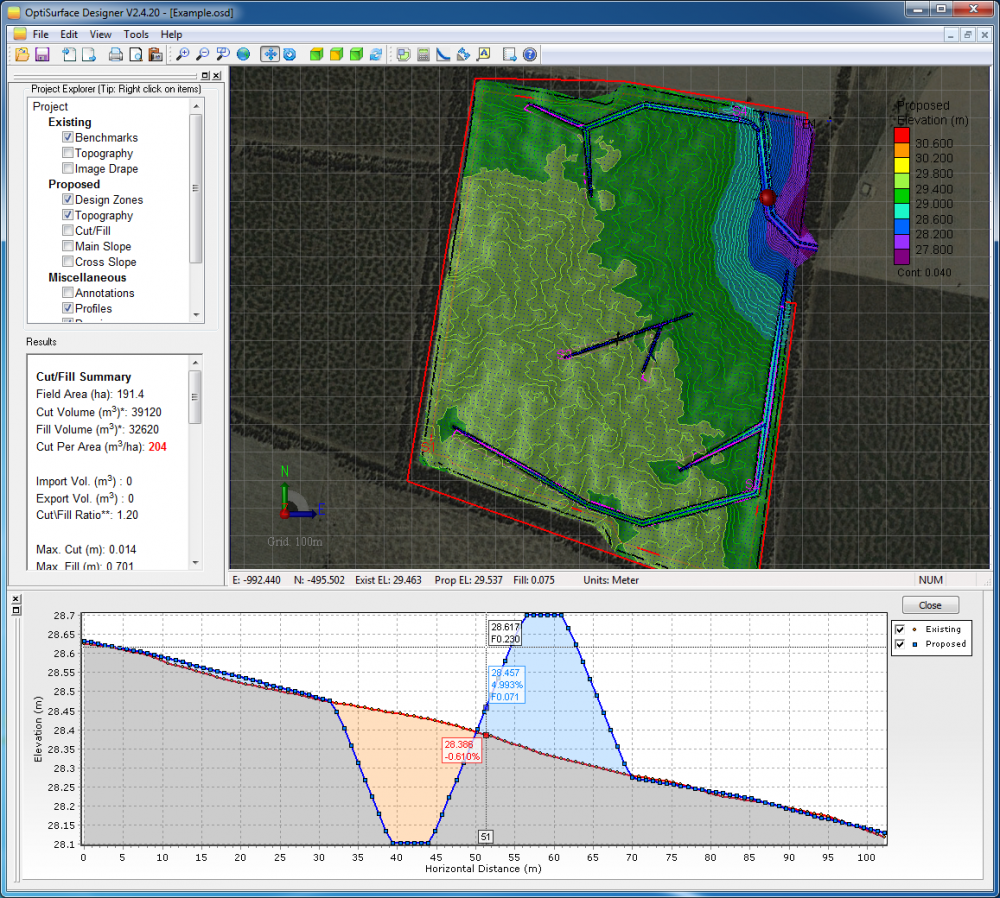
Task: Click the blue 28.200 elevation legend swatch
Action: tap(901, 226)
